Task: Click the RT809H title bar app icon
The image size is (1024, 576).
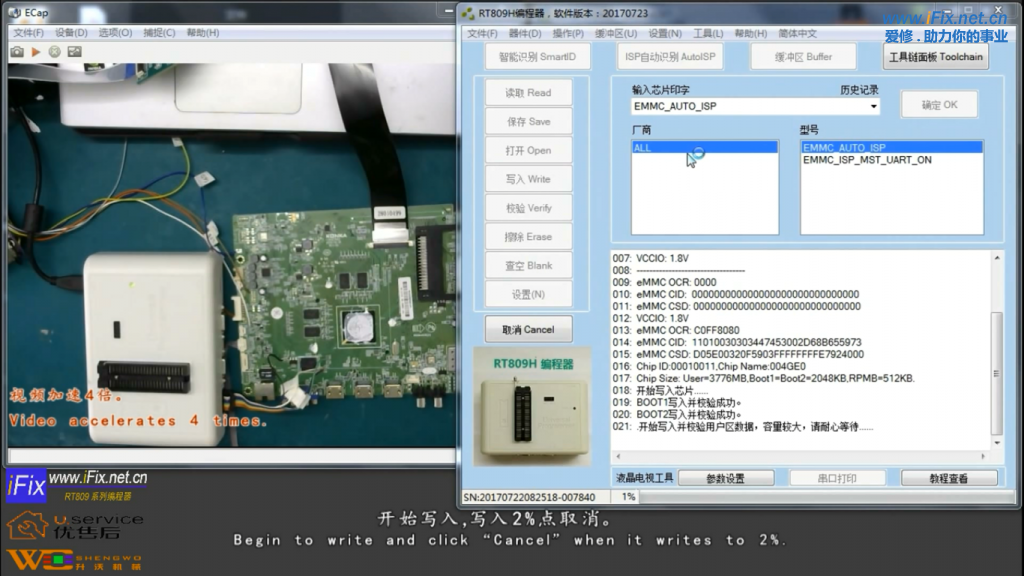Action: point(467,13)
